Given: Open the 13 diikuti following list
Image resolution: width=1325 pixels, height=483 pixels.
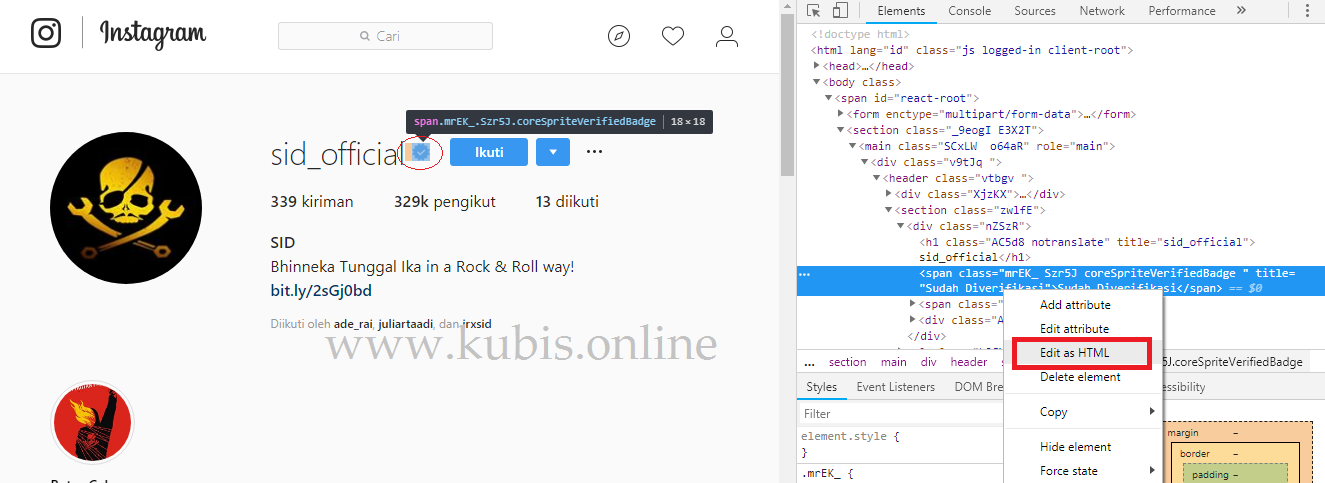Looking at the screenshot, I should click(x=567, y=202).
